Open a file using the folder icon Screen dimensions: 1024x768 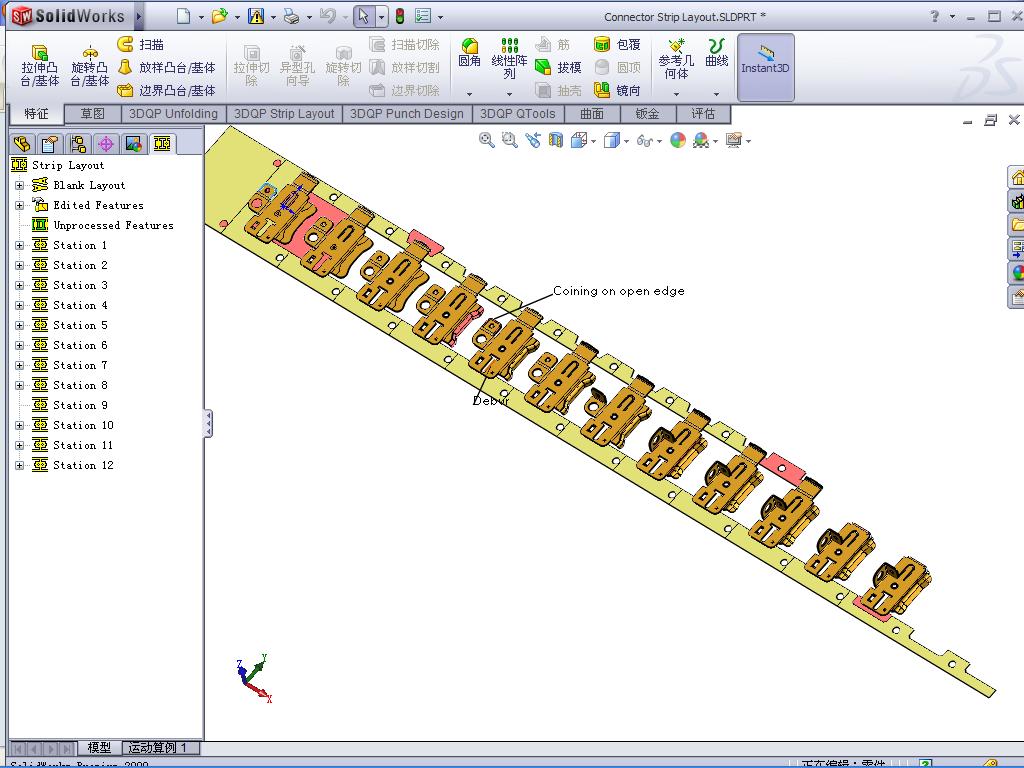219,16
